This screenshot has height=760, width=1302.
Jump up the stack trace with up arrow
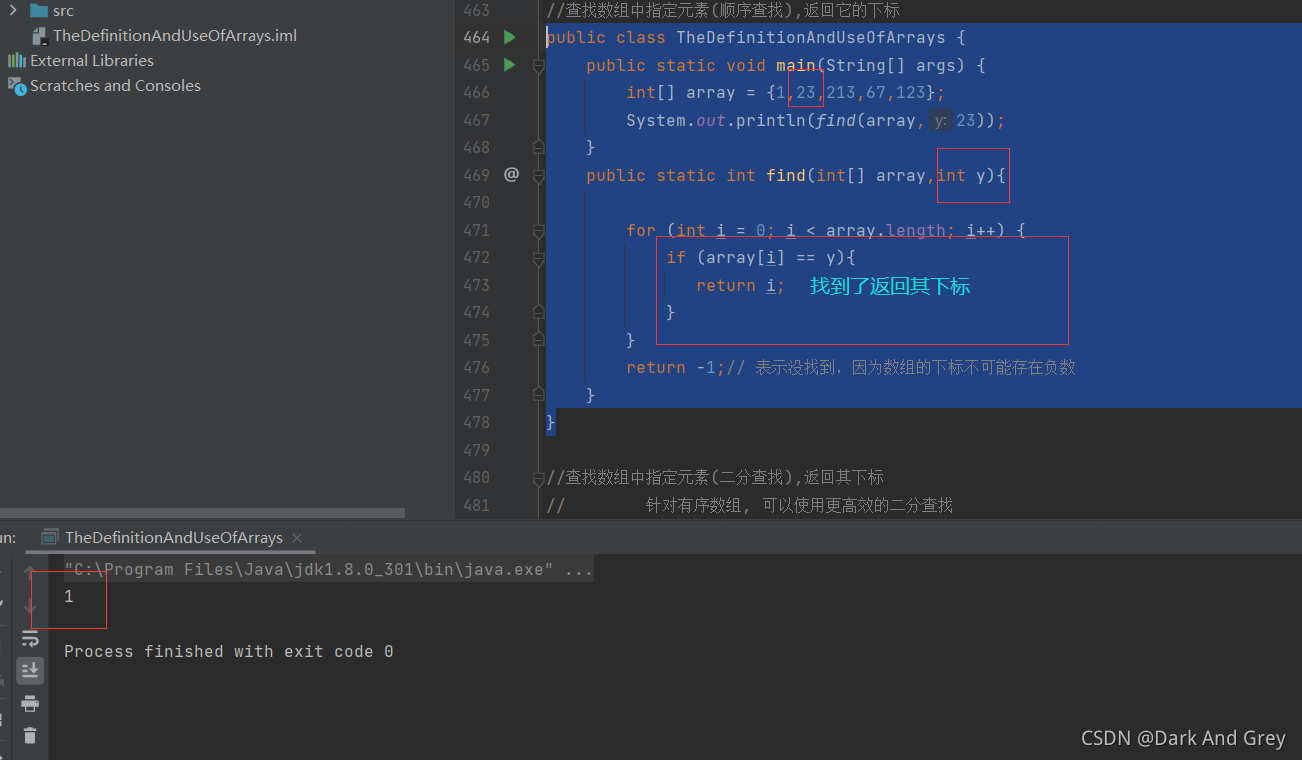tap(30, 571)
